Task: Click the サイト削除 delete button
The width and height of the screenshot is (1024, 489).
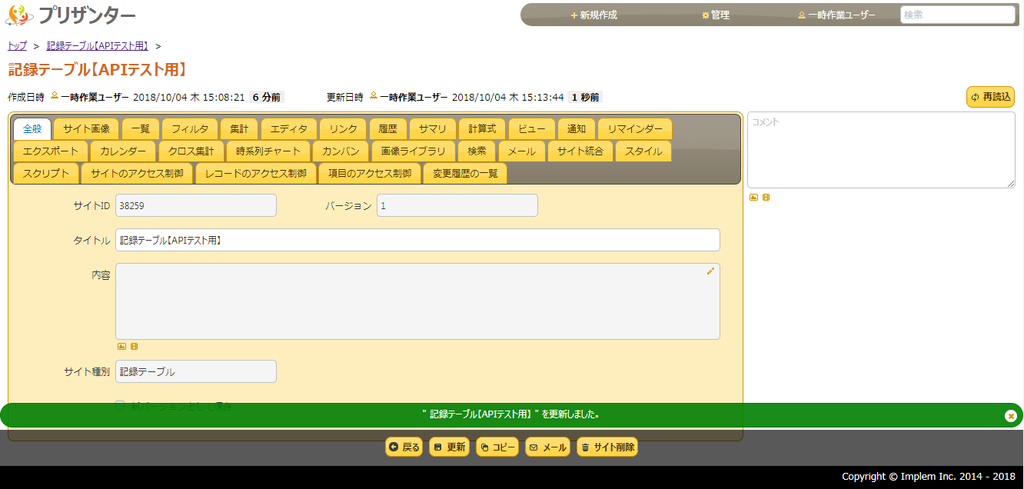Action: (607, 447)
